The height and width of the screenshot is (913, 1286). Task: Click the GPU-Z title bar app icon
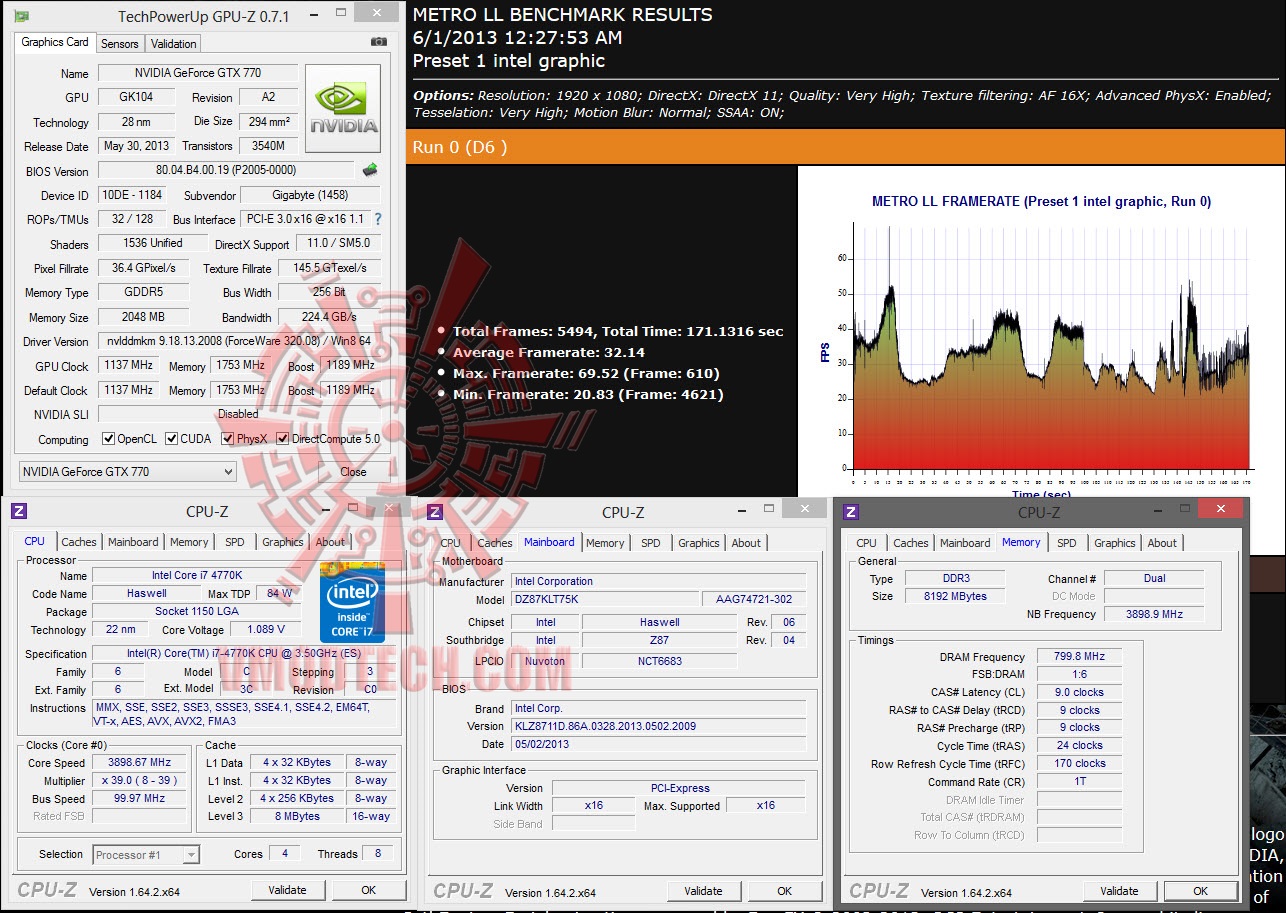click(x=21, y=16)
